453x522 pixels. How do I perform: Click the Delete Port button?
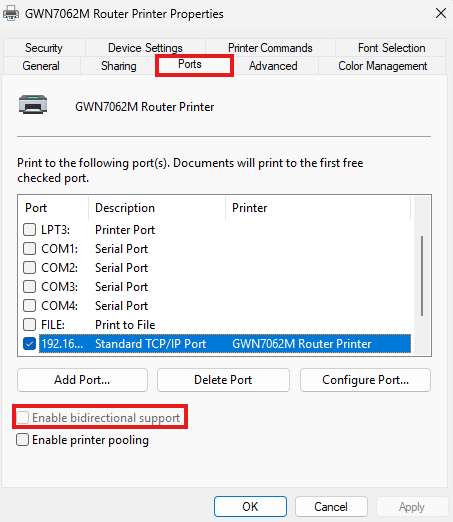coord(223,380)
